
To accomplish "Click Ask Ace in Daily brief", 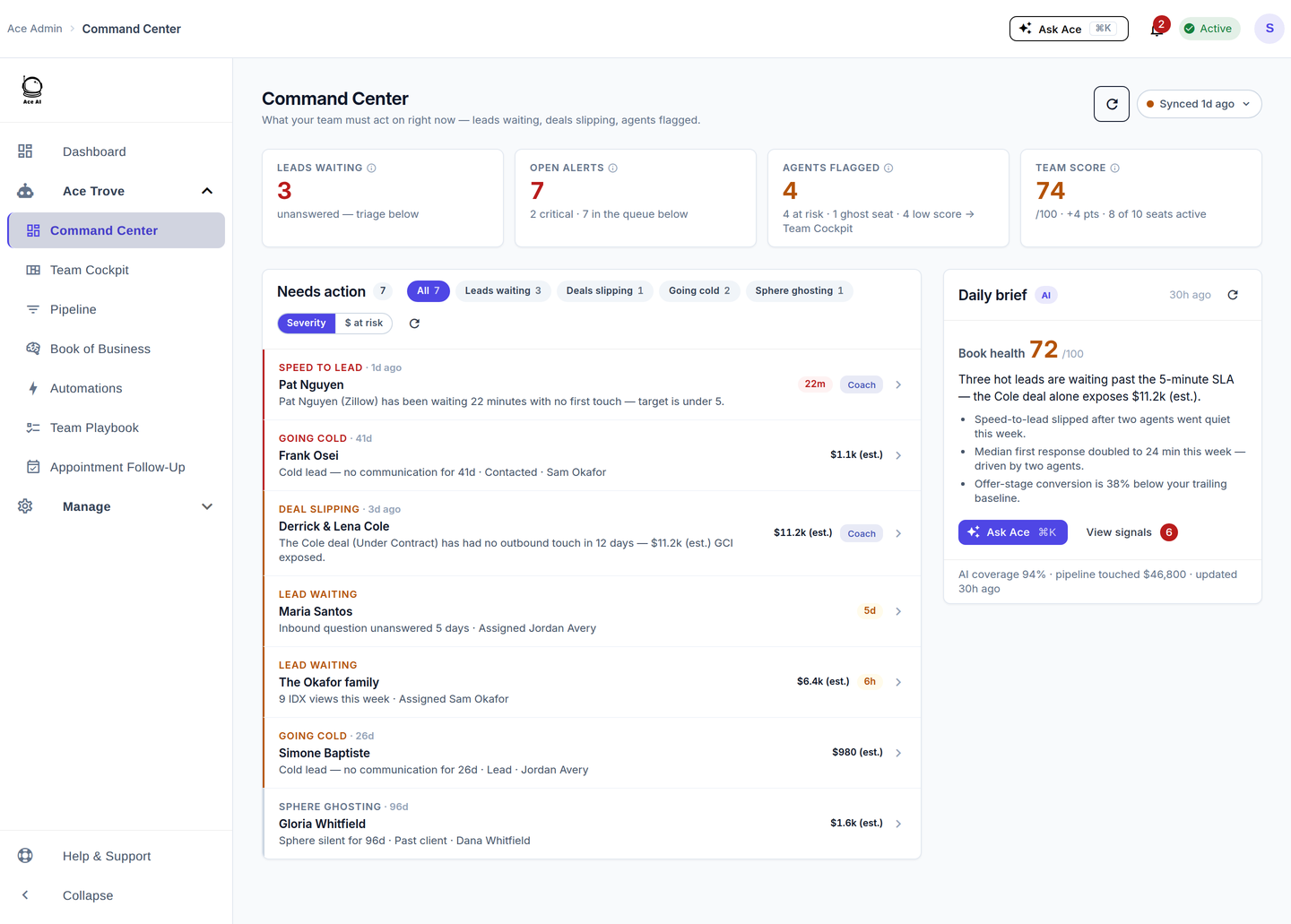I will point(1013,532).
